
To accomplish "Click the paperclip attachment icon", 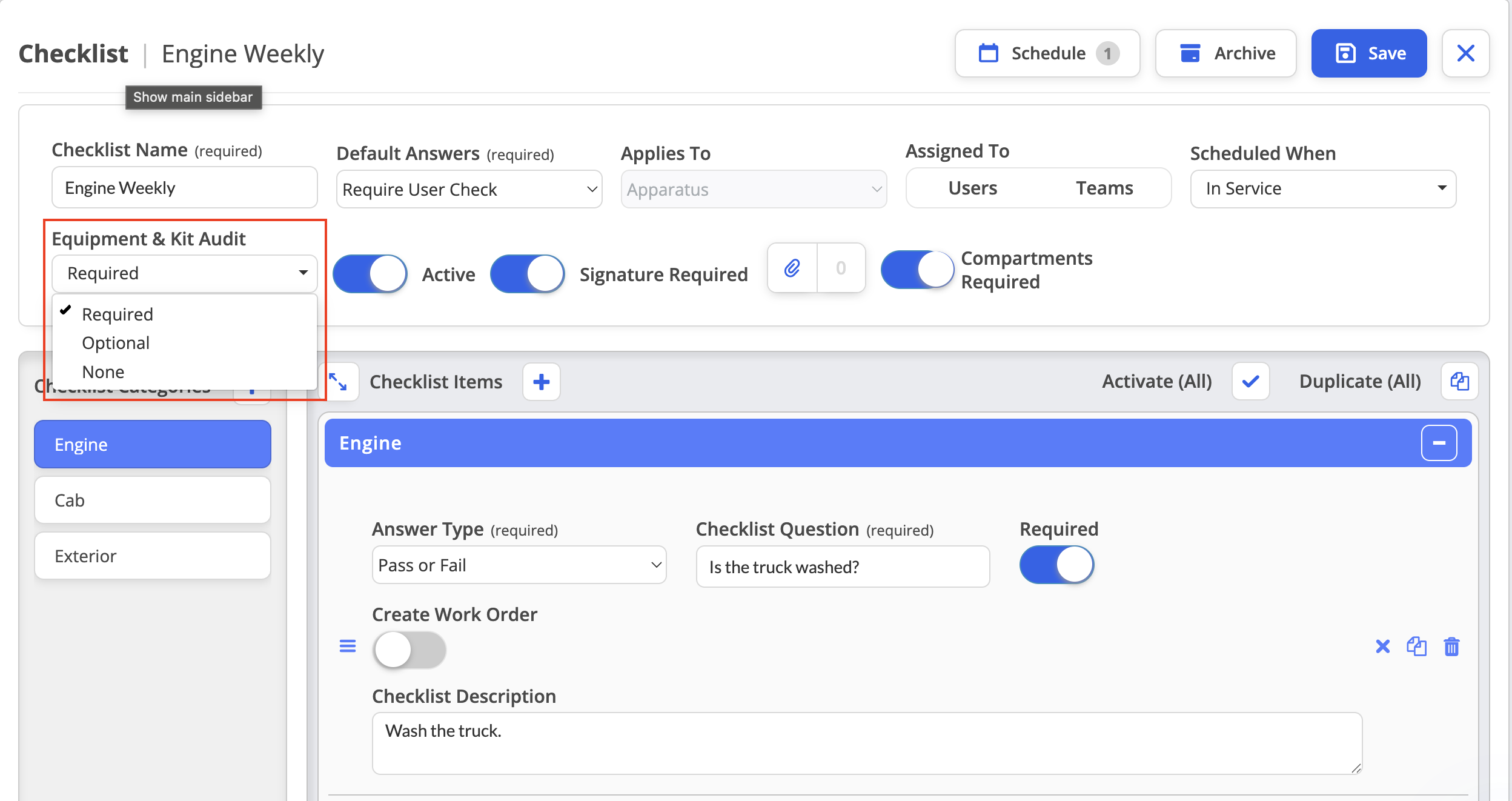I will pos(792,268).
